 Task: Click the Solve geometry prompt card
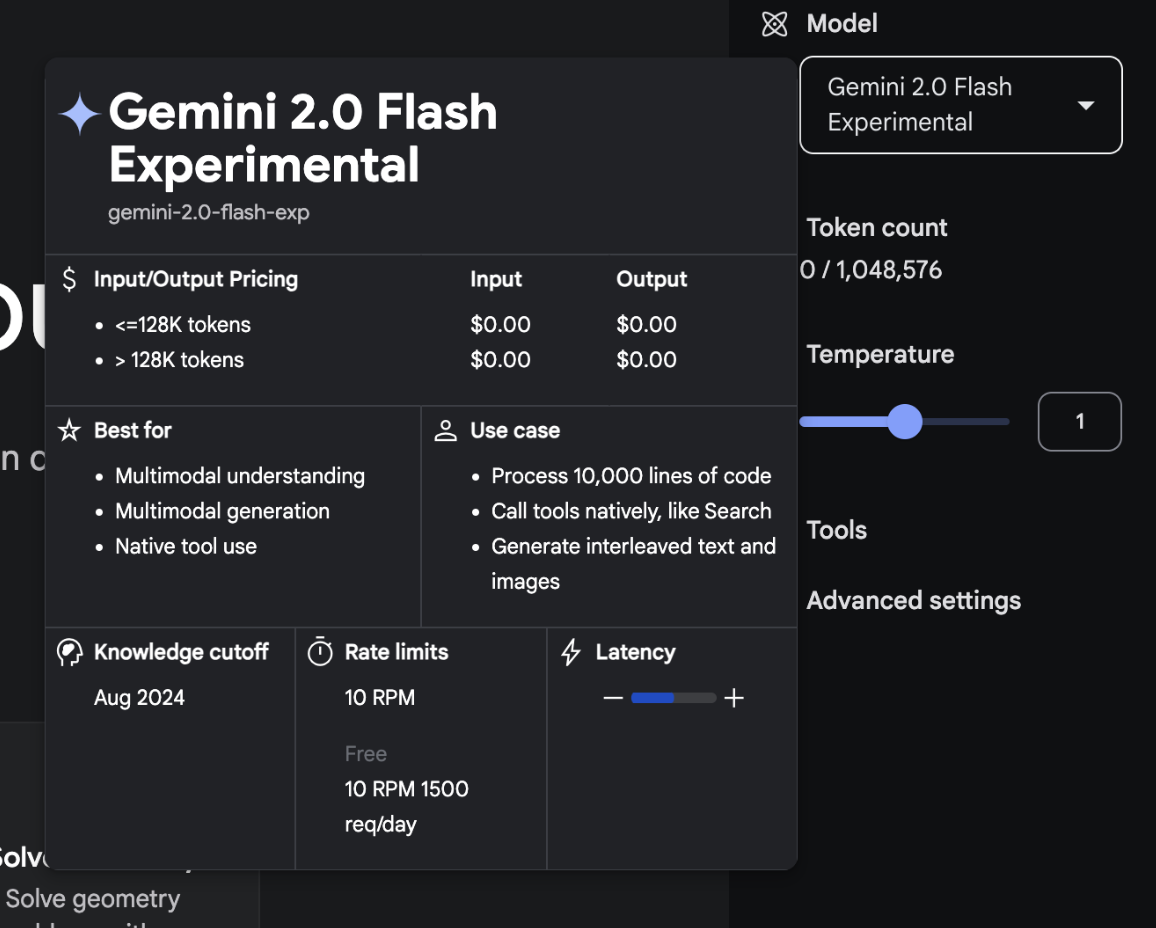click(93, 899)
